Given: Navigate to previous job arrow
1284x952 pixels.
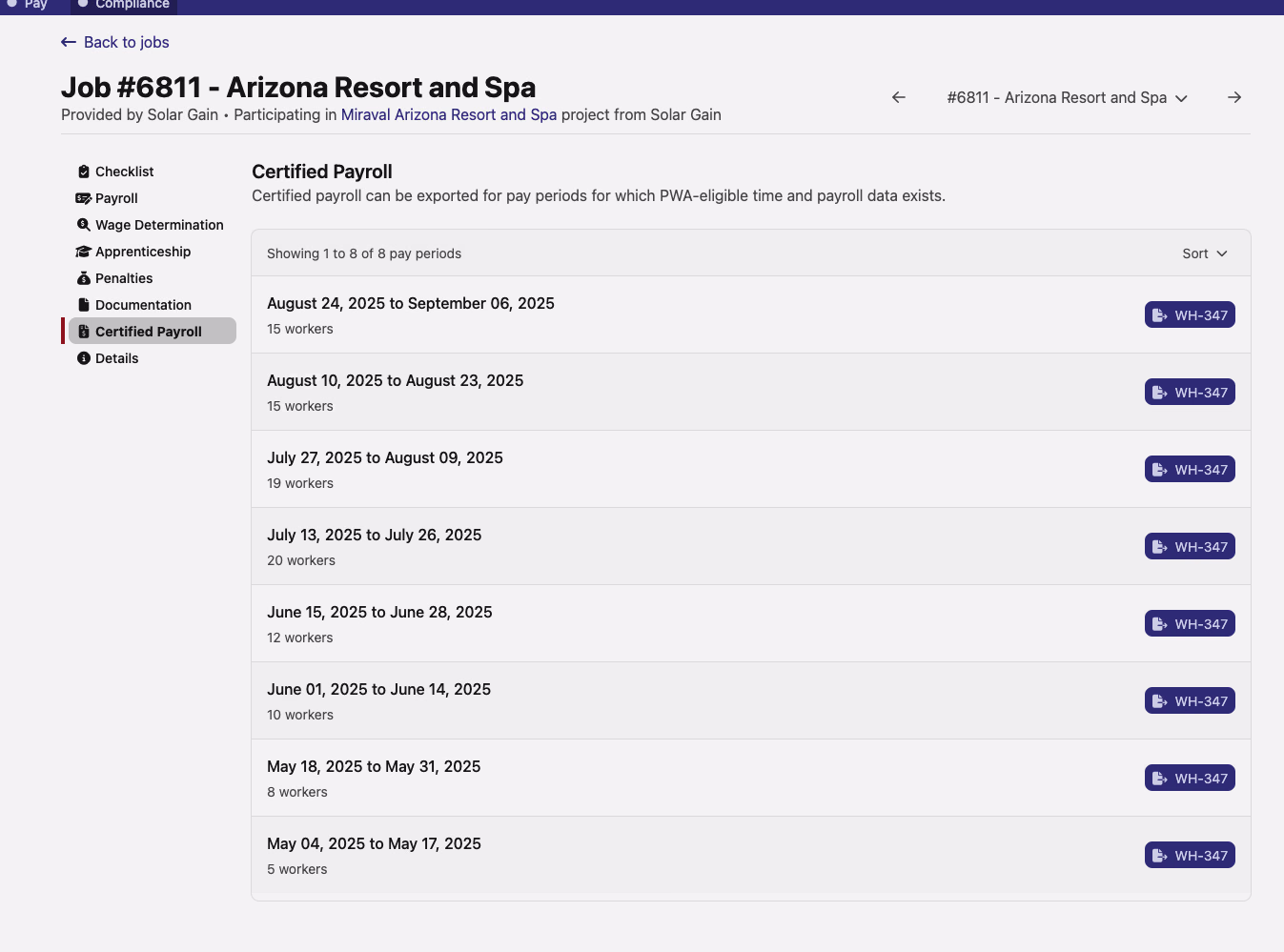Looking at the screenshot, I should [x=898, y=97].
